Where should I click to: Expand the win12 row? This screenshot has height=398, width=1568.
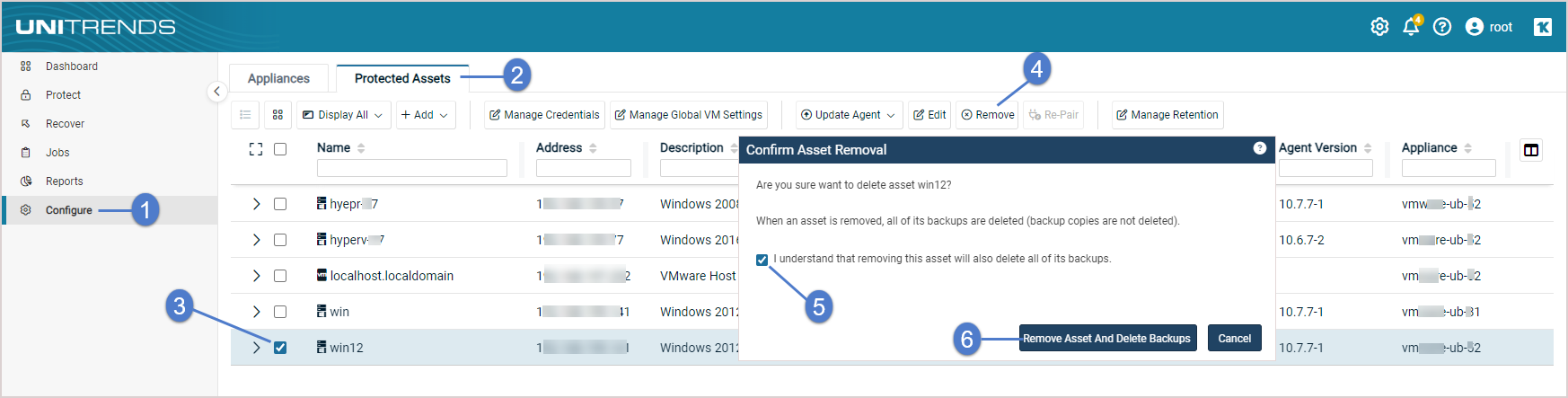[x=256, y=348]
